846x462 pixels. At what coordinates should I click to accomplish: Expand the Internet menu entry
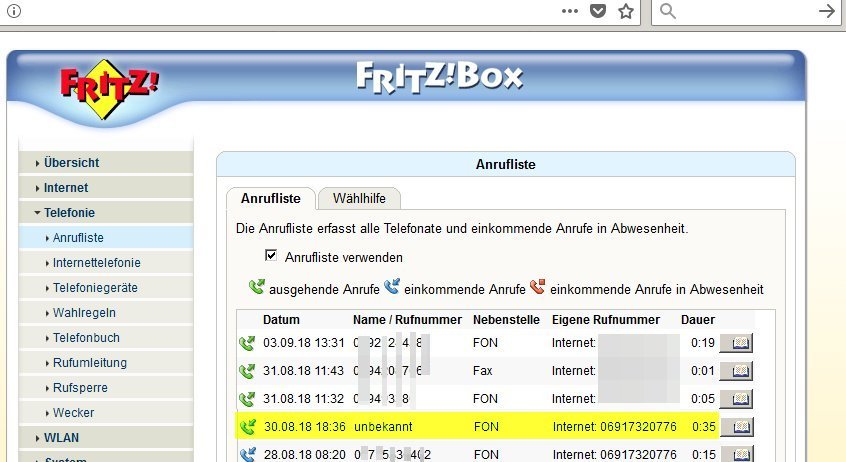(x=106, y=188)
